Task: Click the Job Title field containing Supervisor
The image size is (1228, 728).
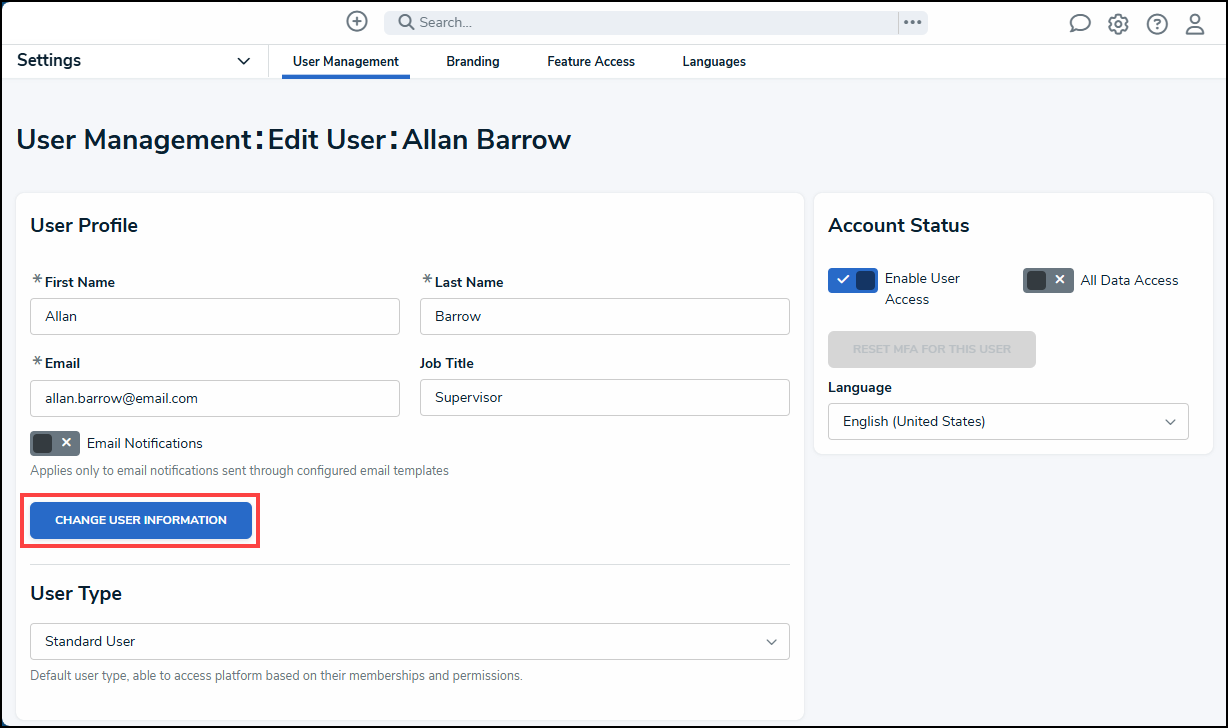Action: pos(605,397)
